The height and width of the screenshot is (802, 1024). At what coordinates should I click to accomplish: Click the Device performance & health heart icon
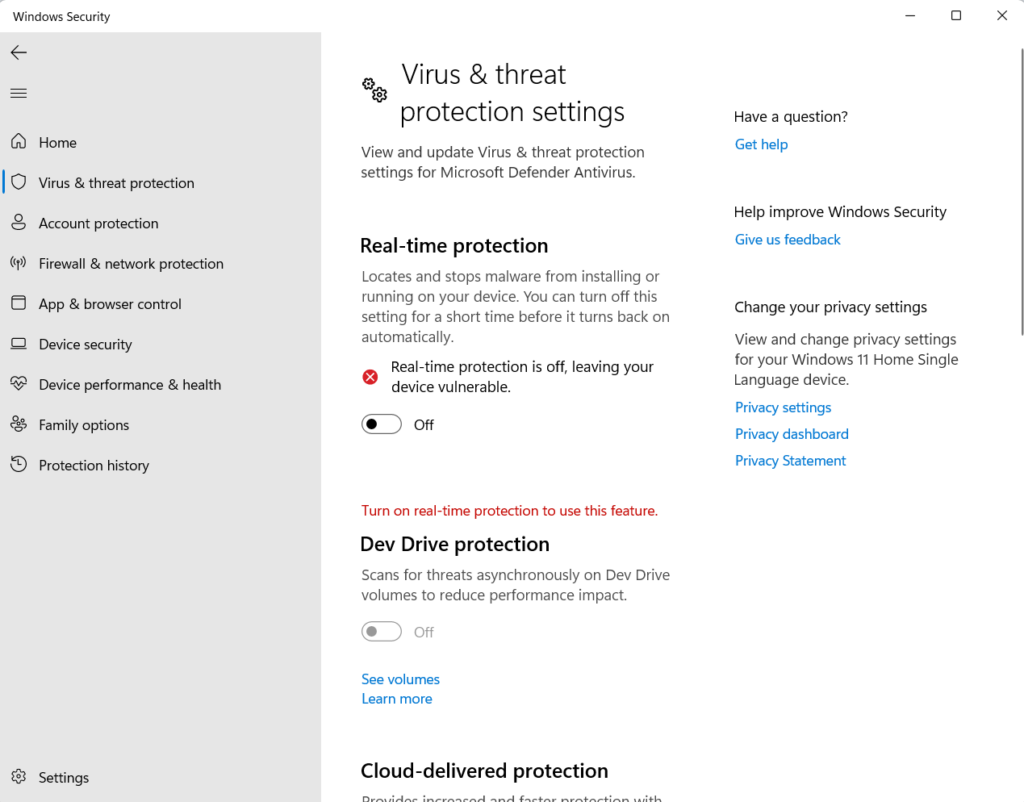point(18,384)
